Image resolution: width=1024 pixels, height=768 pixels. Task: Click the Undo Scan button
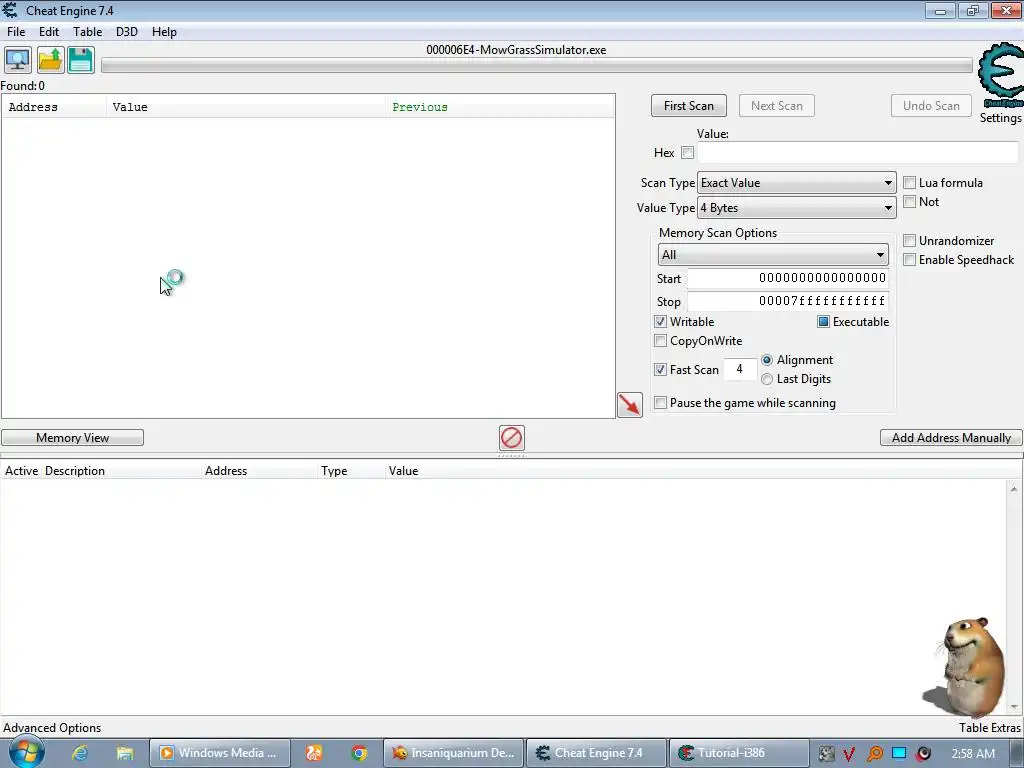coord(931,106)
